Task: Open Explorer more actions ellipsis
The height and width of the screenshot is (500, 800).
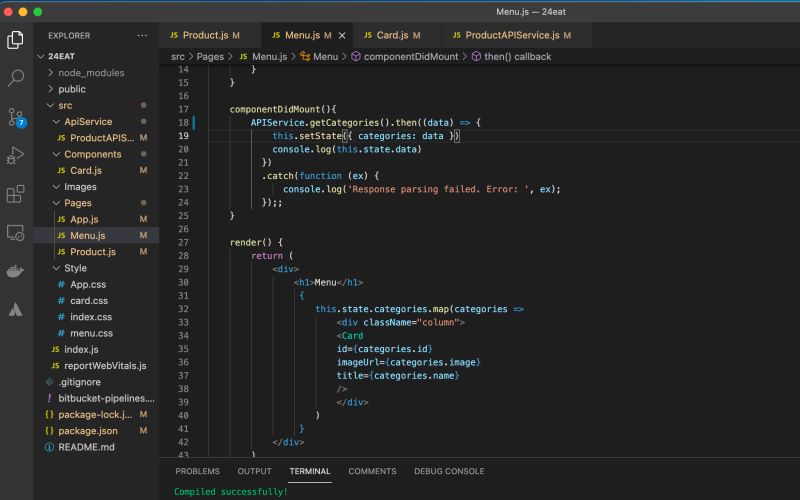Action: pos(142,36)
